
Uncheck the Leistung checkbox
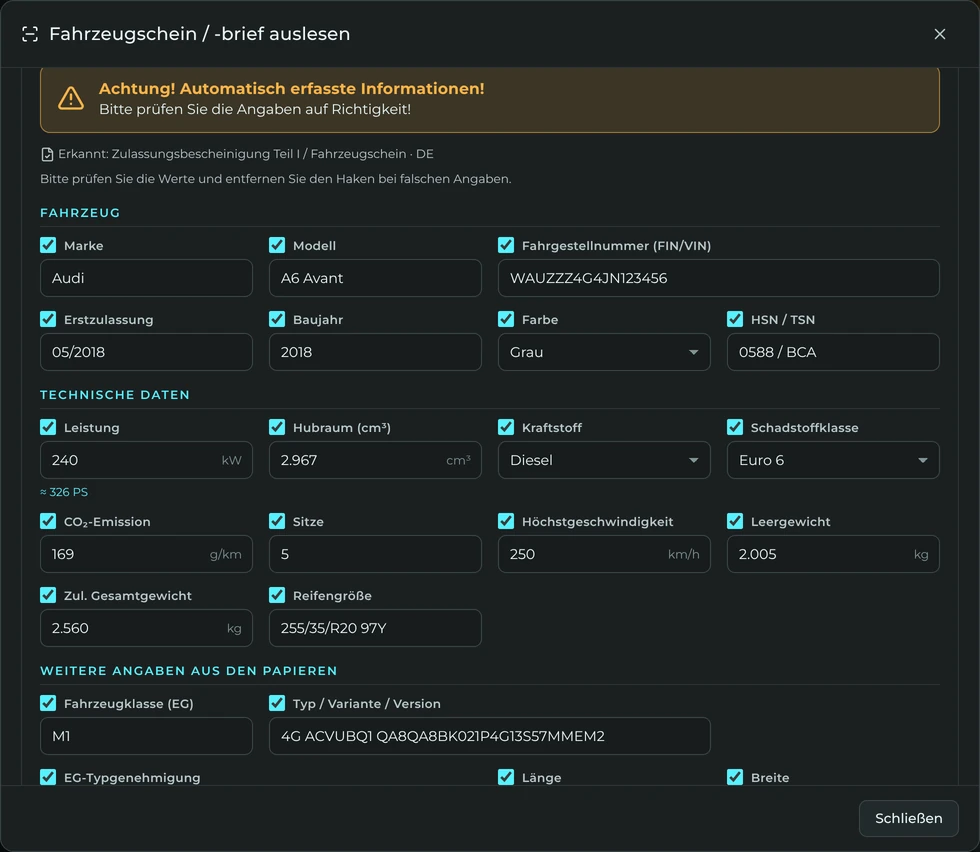click(x=48, y=427)
